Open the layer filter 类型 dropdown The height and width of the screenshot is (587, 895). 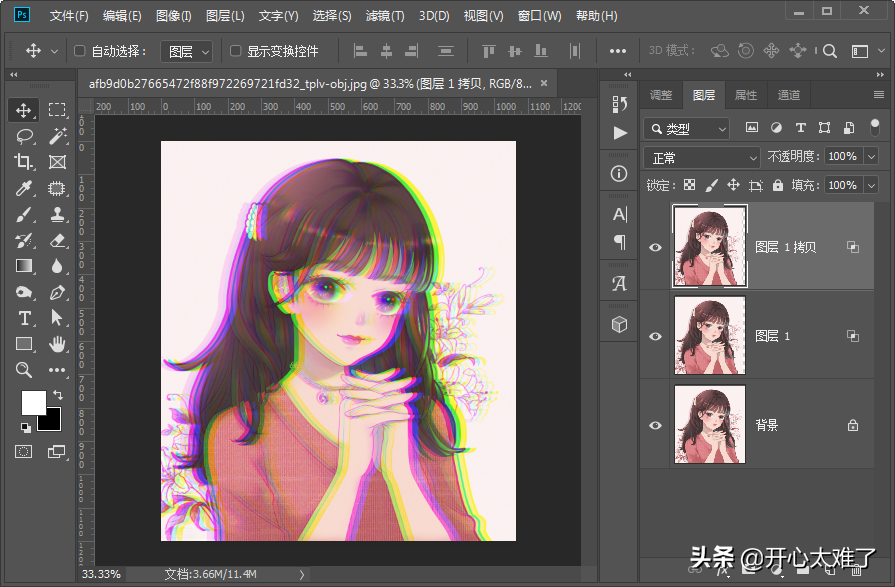pyautogui.click(x=687, y=128)
